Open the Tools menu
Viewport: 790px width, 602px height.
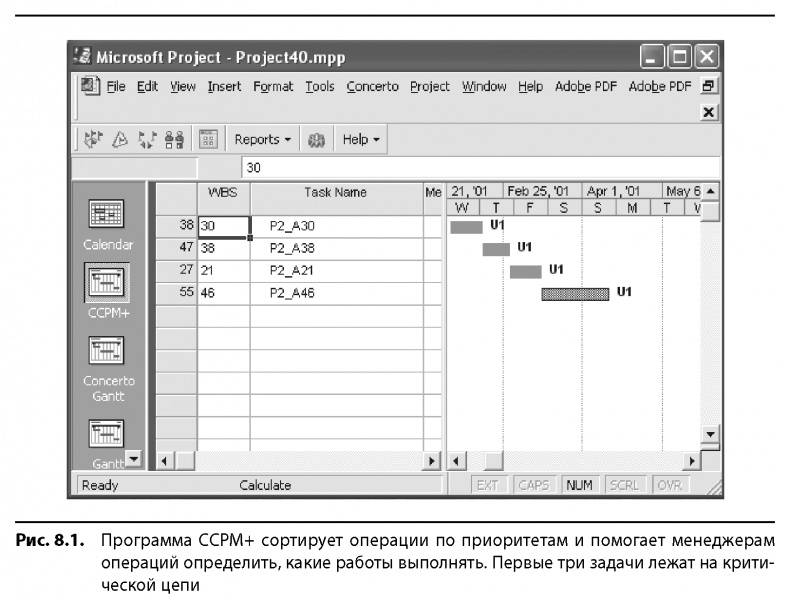320,87
